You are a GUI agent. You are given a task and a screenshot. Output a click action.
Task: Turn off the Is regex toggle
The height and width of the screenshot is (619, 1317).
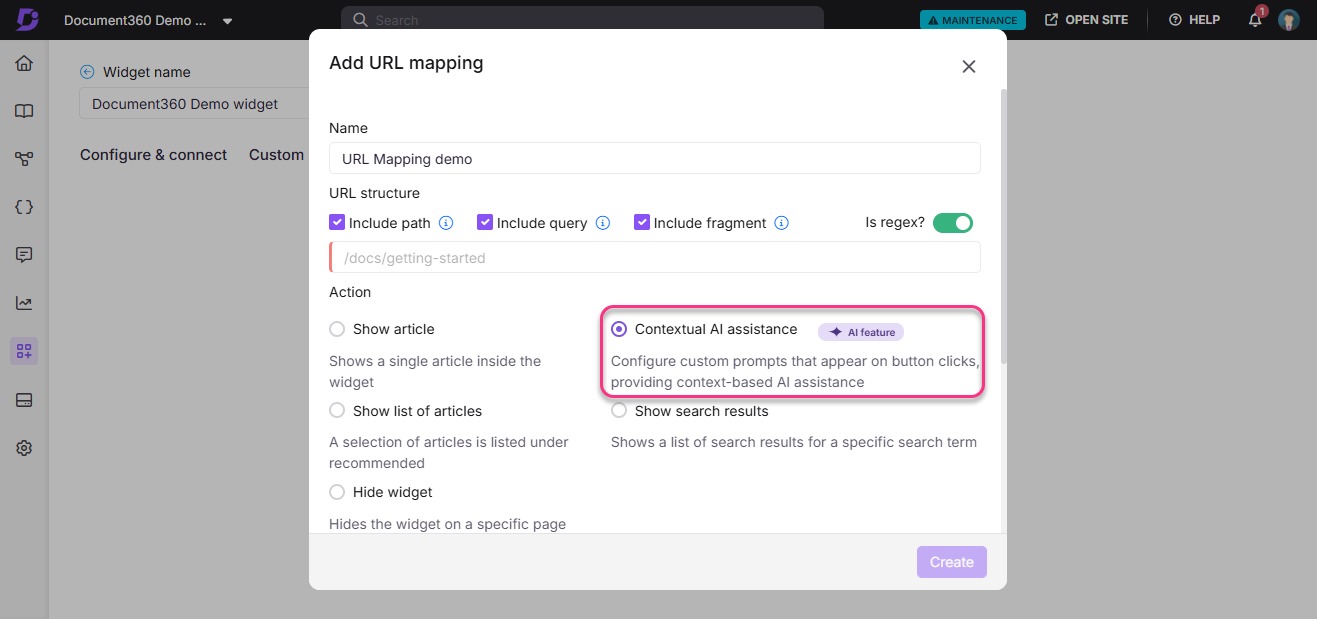(x=952, y=223)
